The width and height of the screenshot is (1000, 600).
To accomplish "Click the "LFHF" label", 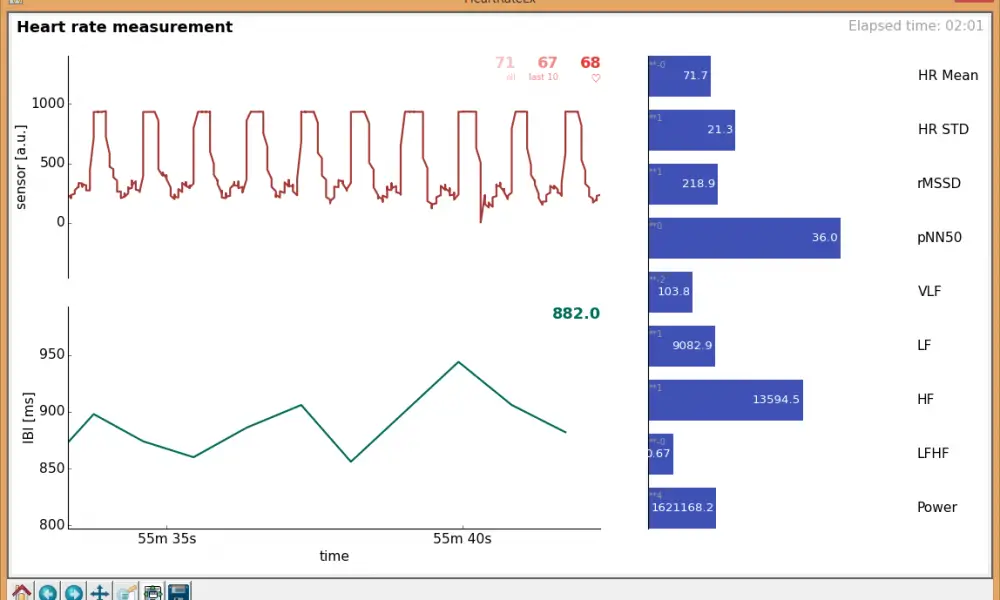I will (933, 453).
